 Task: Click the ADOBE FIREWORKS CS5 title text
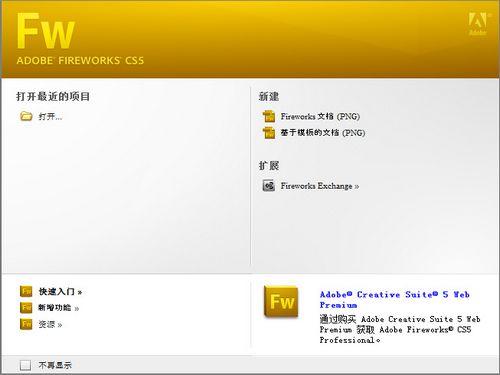(x=80, y=60)
